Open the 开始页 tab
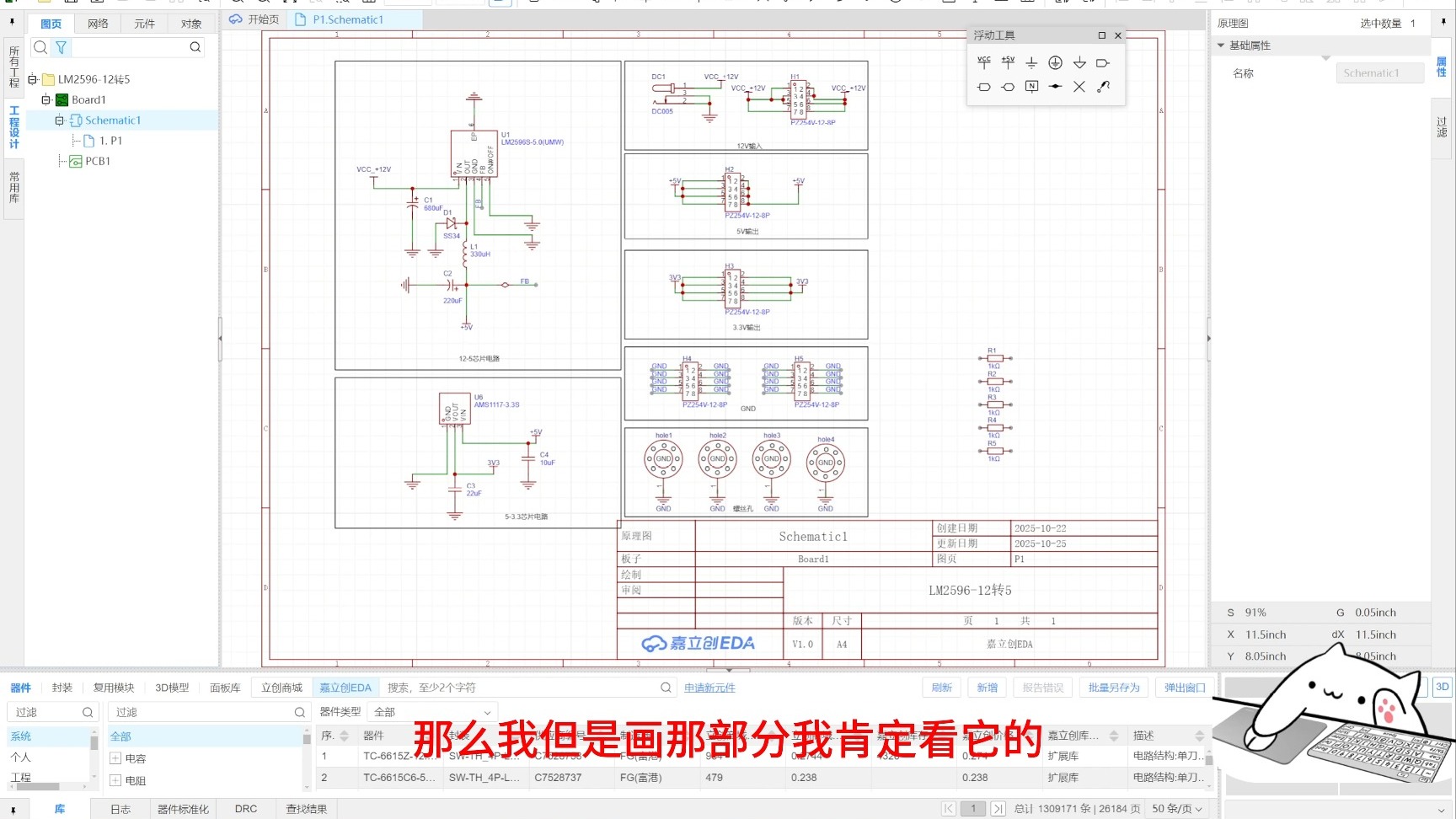Image resolution: width=1456 pixels, height=819 pixels. coord(254,19)
